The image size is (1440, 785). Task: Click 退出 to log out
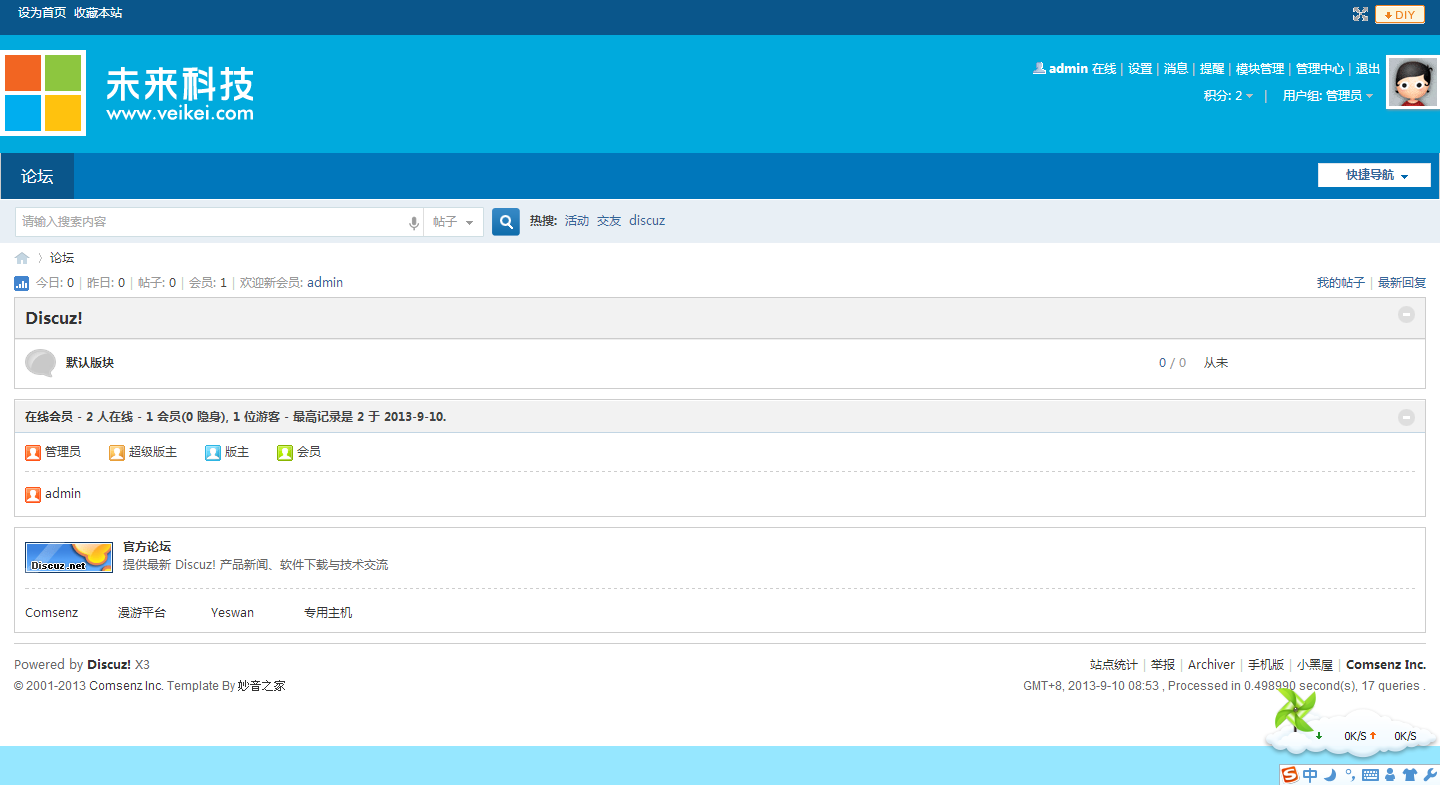click(1368, 69)
